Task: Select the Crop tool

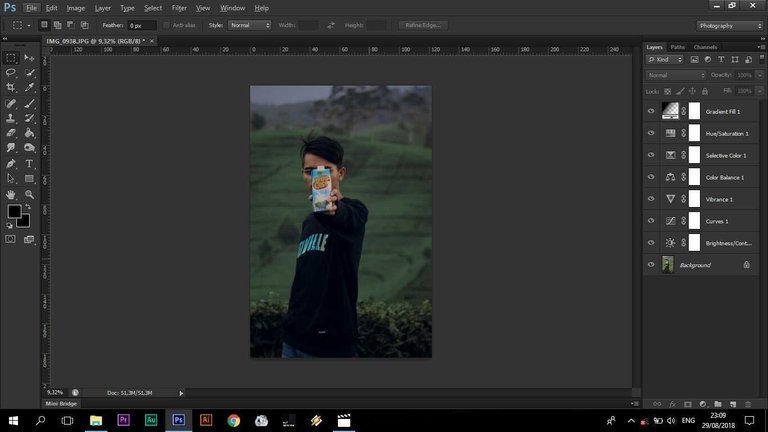Action: point(10,88)
